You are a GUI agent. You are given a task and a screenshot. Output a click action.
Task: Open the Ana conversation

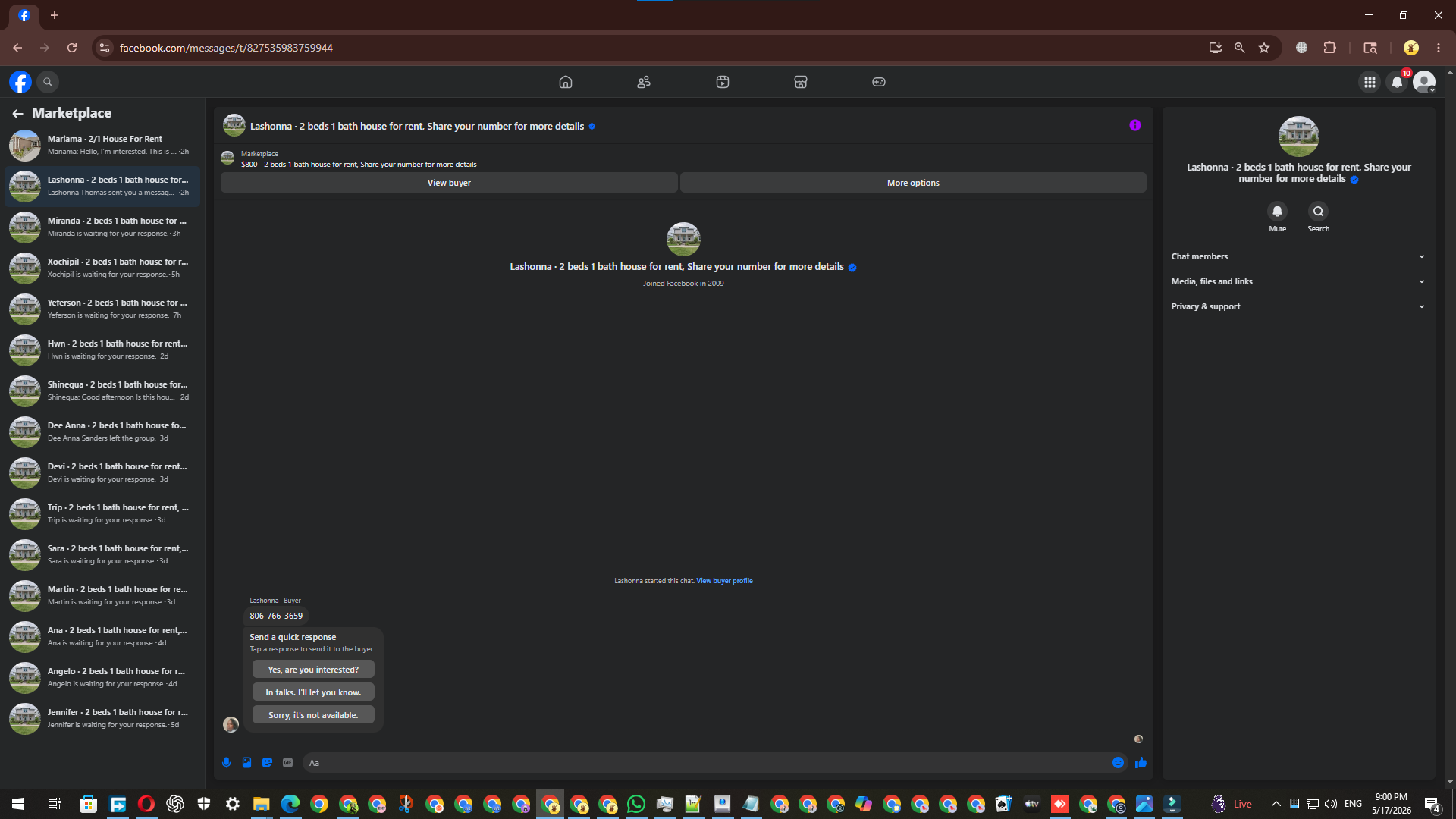[102, 637]
